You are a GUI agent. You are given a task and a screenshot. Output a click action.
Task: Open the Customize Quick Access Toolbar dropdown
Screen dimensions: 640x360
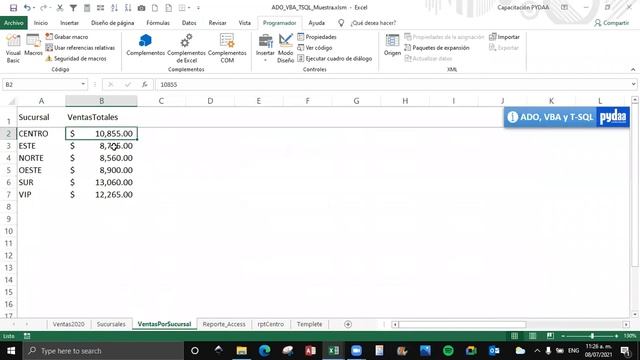point(198,8)
